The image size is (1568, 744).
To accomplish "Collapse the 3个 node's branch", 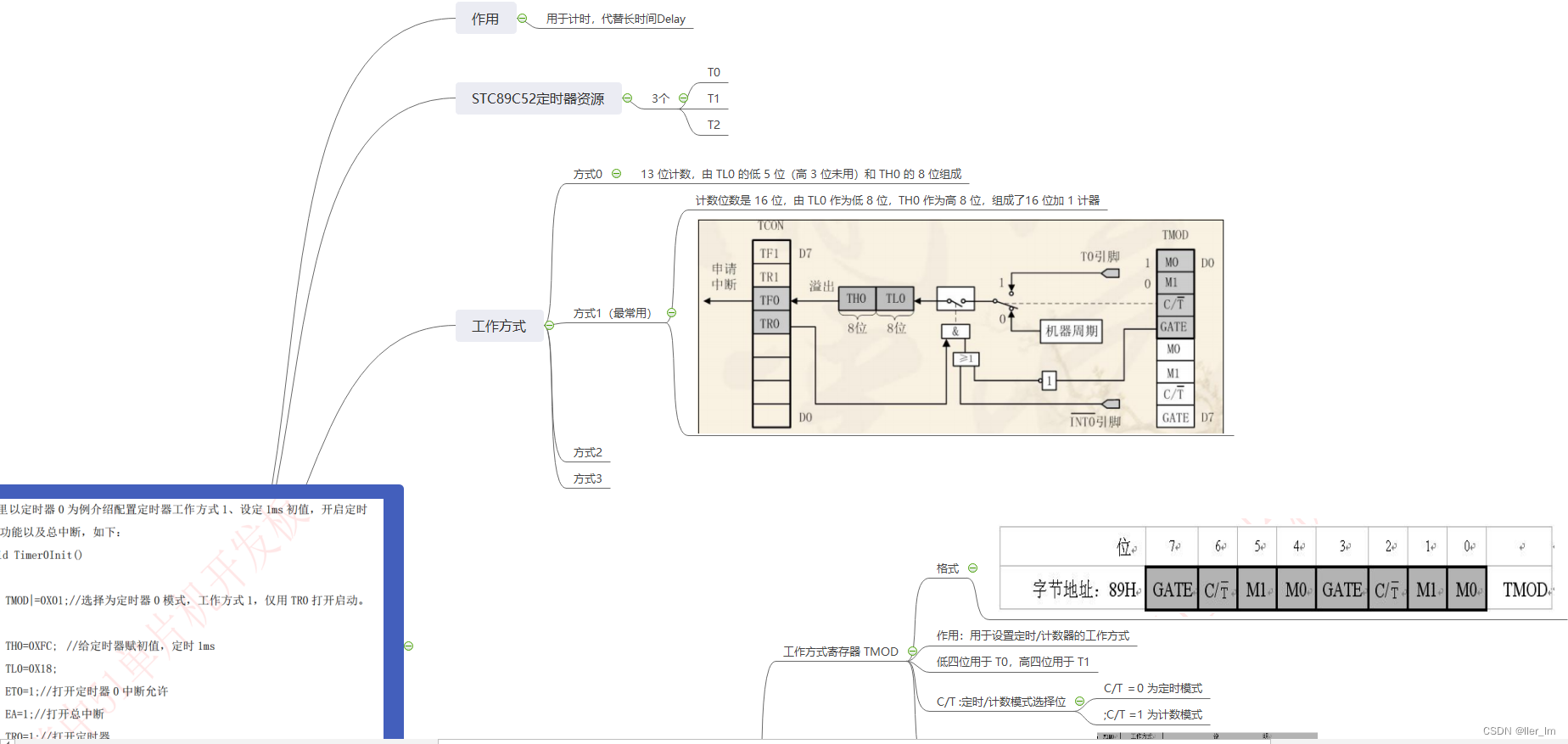I will tap(684, 98).
